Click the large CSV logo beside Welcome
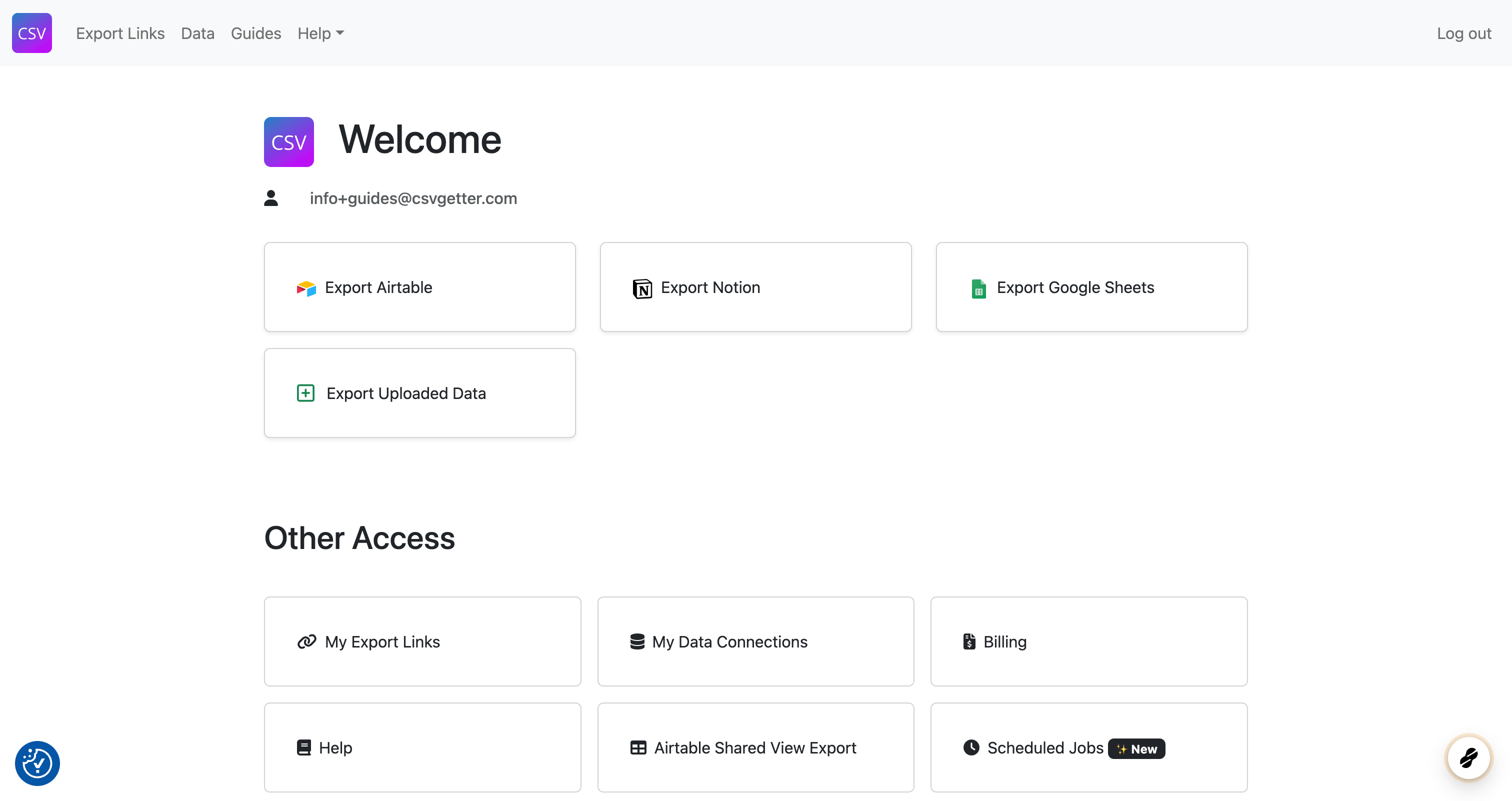 (x=289, y=142)
